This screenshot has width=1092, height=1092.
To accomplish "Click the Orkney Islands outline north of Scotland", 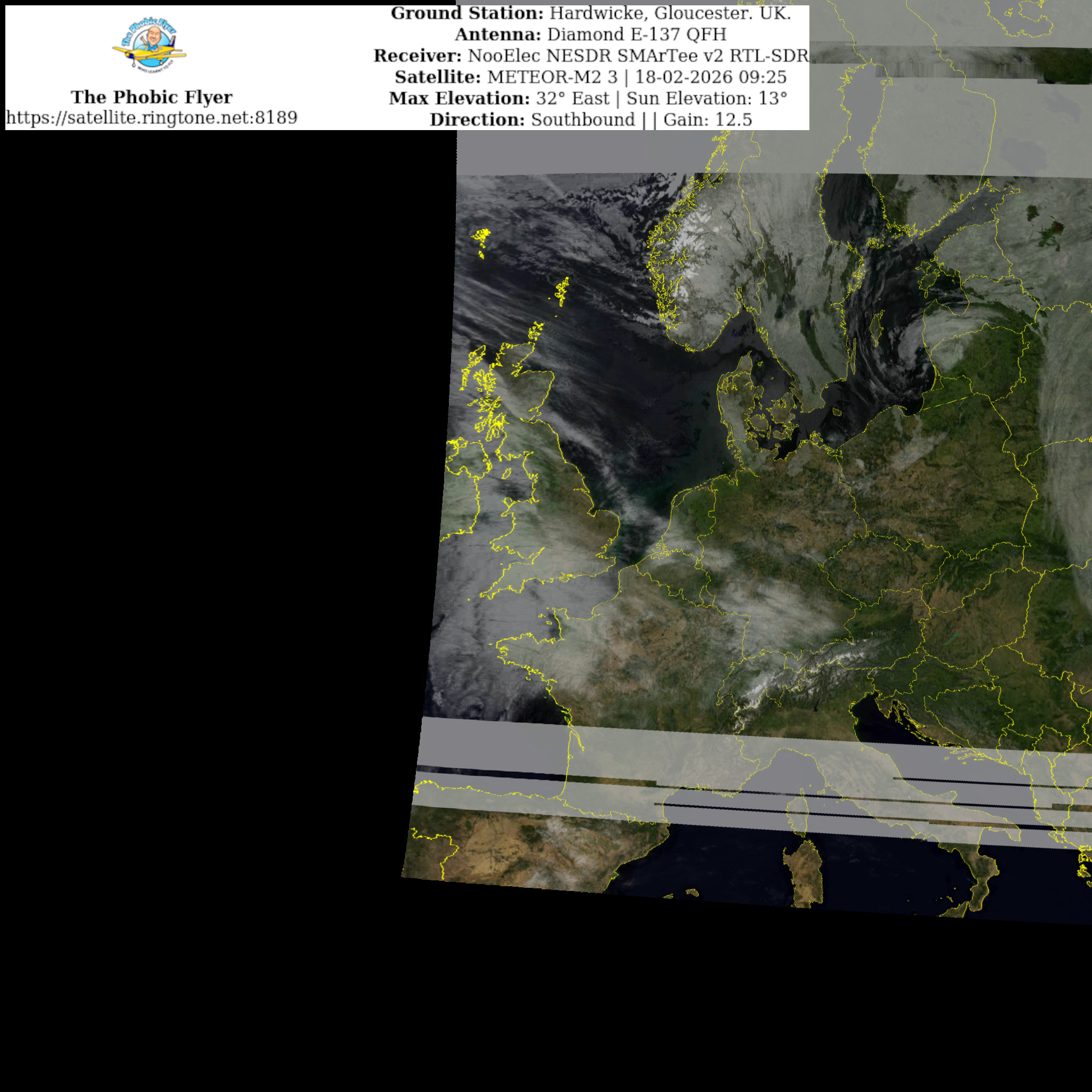I will pyautogui.click(x=535, y=331).
